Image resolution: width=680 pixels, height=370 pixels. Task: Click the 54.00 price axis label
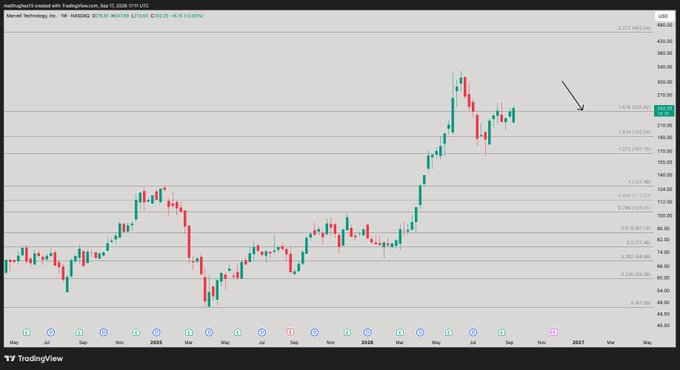[x=664, y=291]
